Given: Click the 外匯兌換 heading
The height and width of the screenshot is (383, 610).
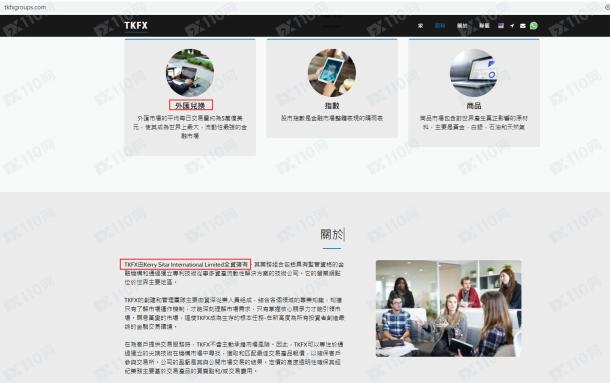Looking at the screenshot, I should click(191, 105).
